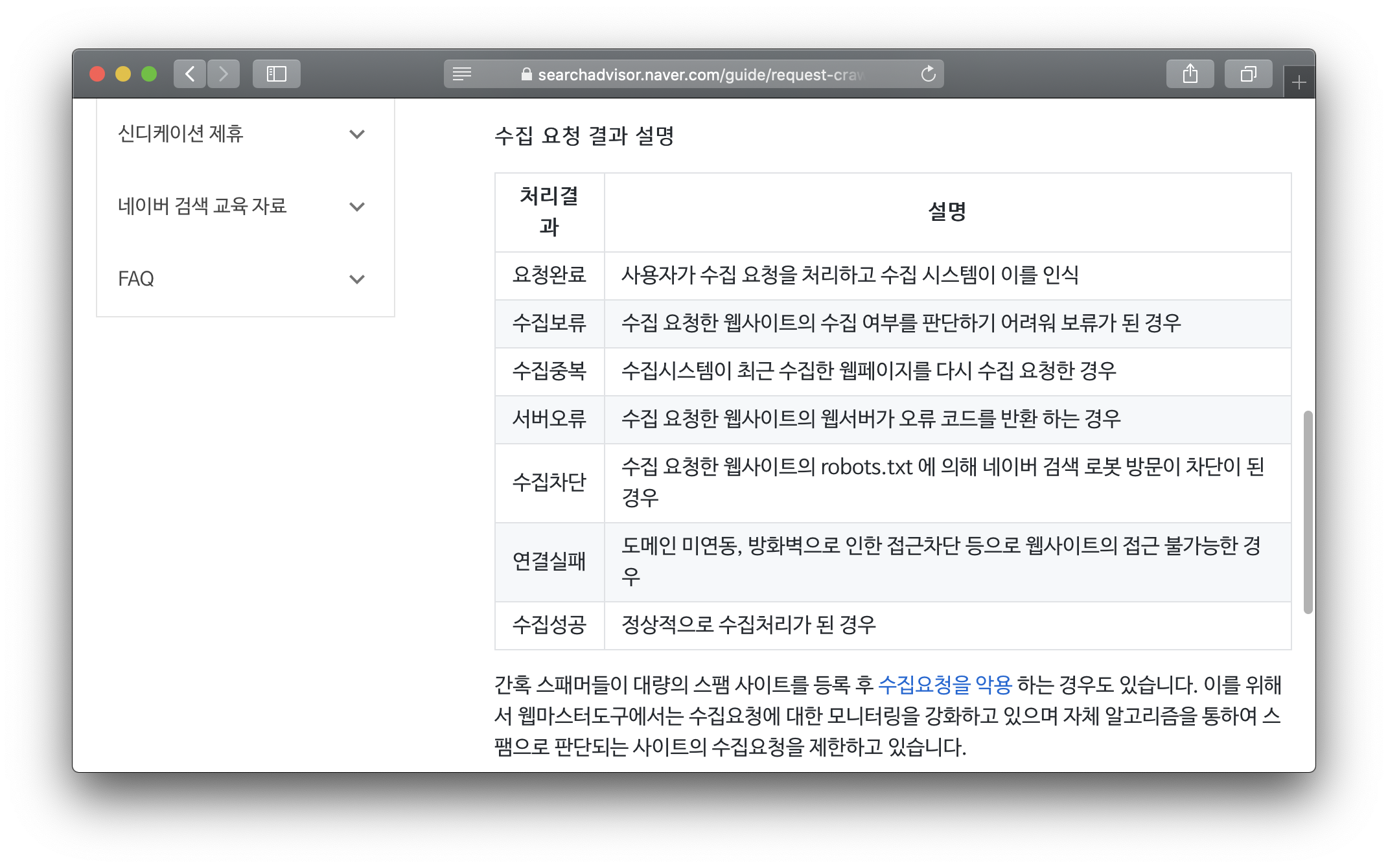The image size is (1388, 868).
Task: Click the 수집 요청 결과 설명 heading
Action: [584, 136]
